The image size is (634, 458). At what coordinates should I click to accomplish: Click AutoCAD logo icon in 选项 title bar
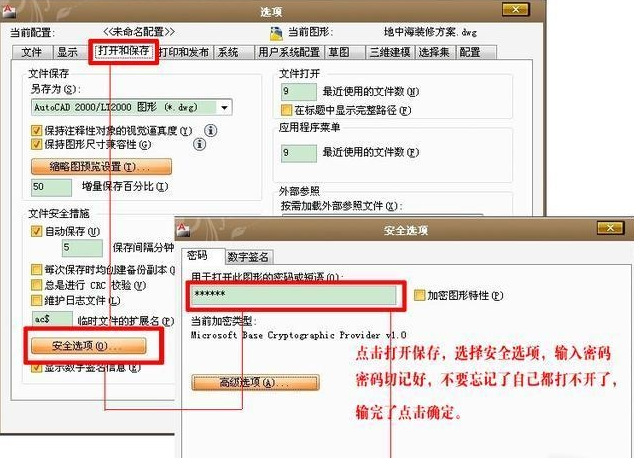tap(8, 11)
